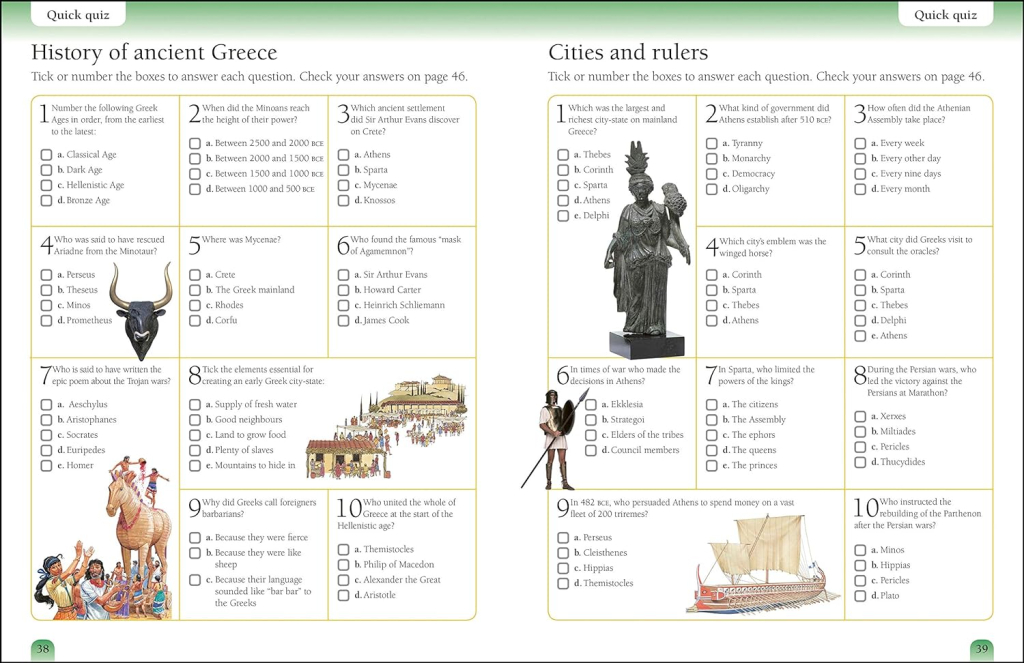Image resolution: width=1024 pixels, height=663 pixels.
Task: Tick "Corinth" under the winged horse question
Action: tap(712, 275)
